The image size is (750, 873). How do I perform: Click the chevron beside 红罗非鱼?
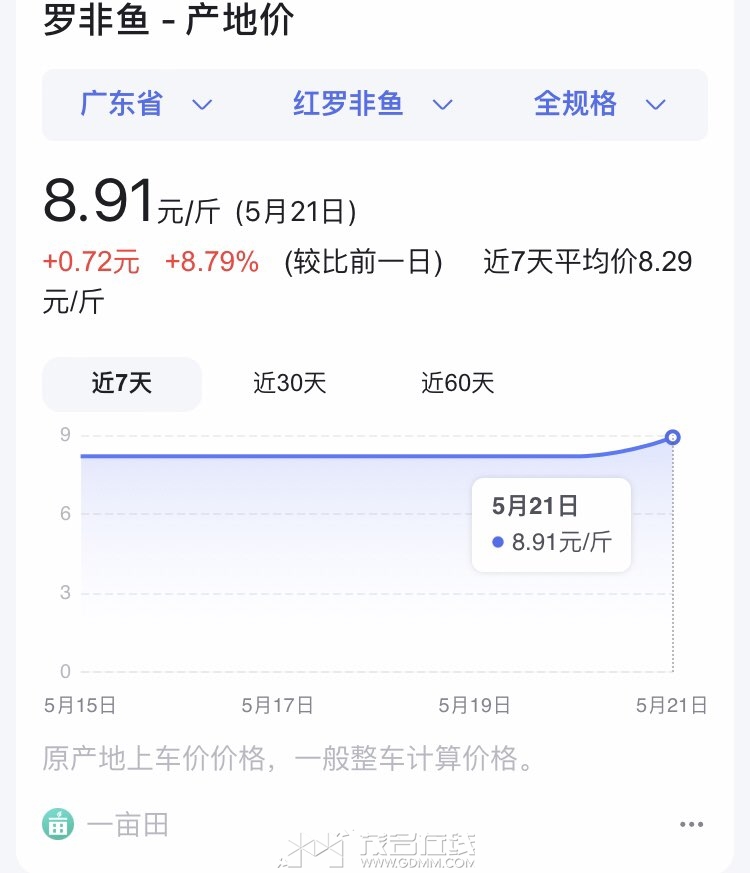pyautogui.click(x=443, y=105)
